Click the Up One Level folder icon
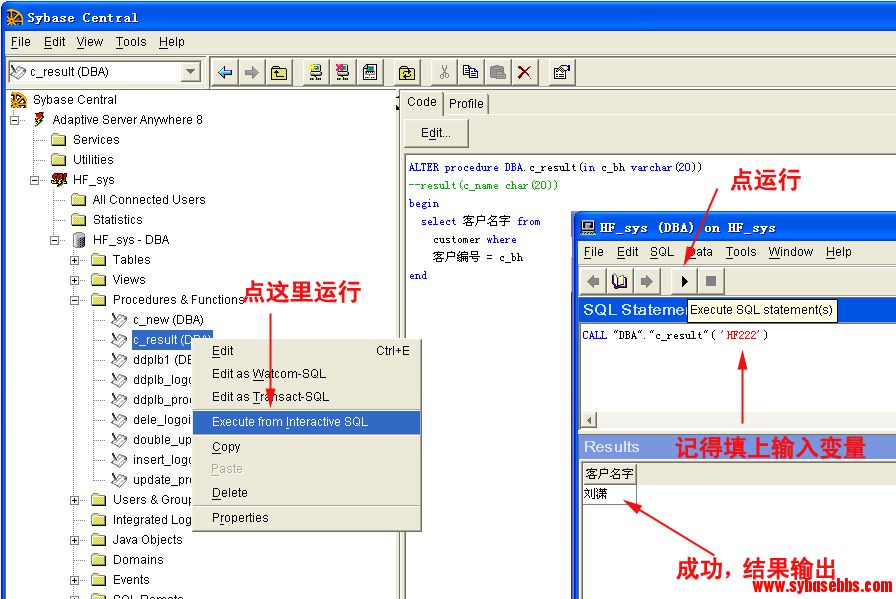This screenshot has width=896, height=599. pos(279,72)
